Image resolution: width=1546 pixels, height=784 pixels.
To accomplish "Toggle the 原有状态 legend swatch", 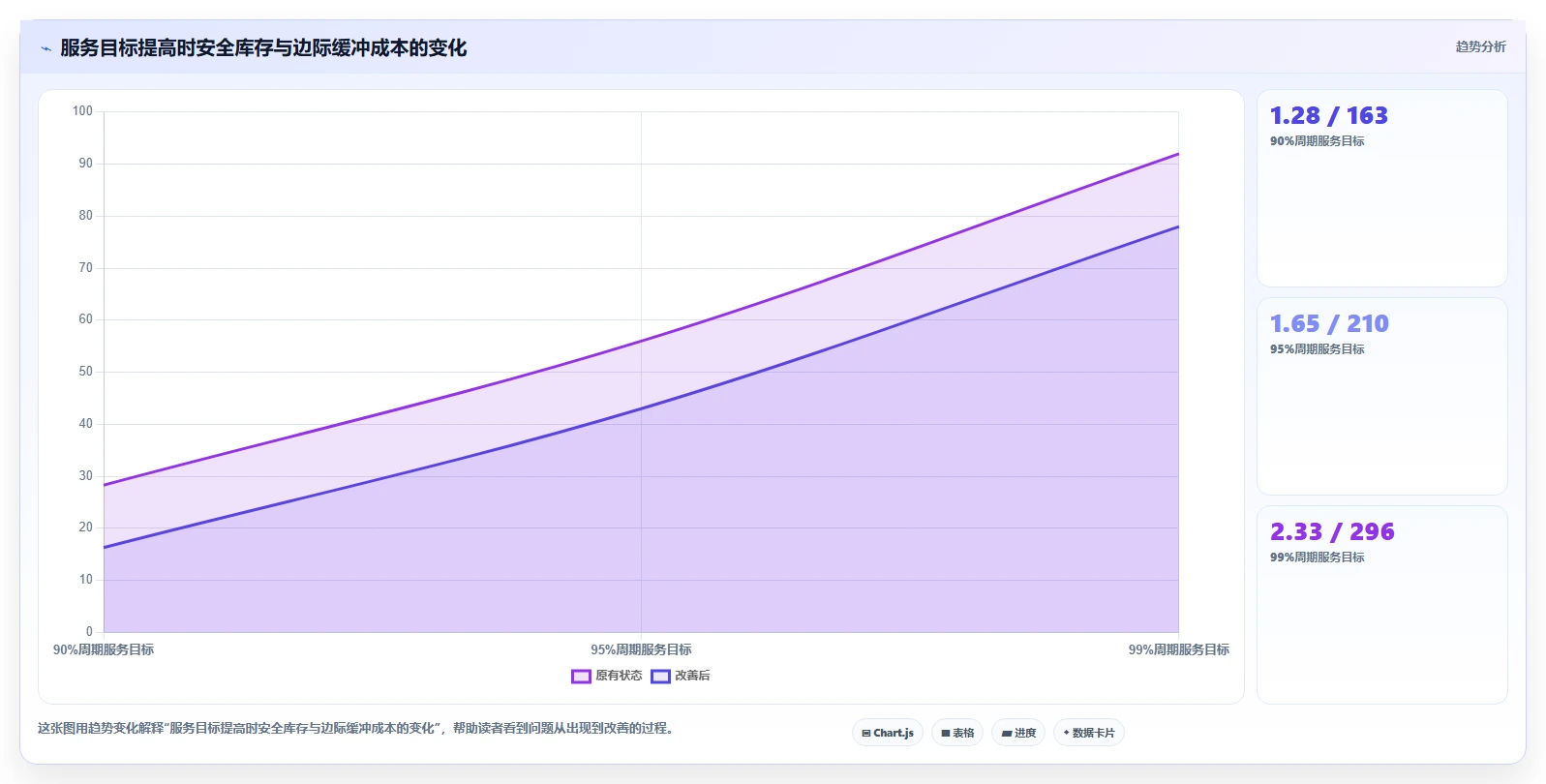I will (x=581, y=676).
